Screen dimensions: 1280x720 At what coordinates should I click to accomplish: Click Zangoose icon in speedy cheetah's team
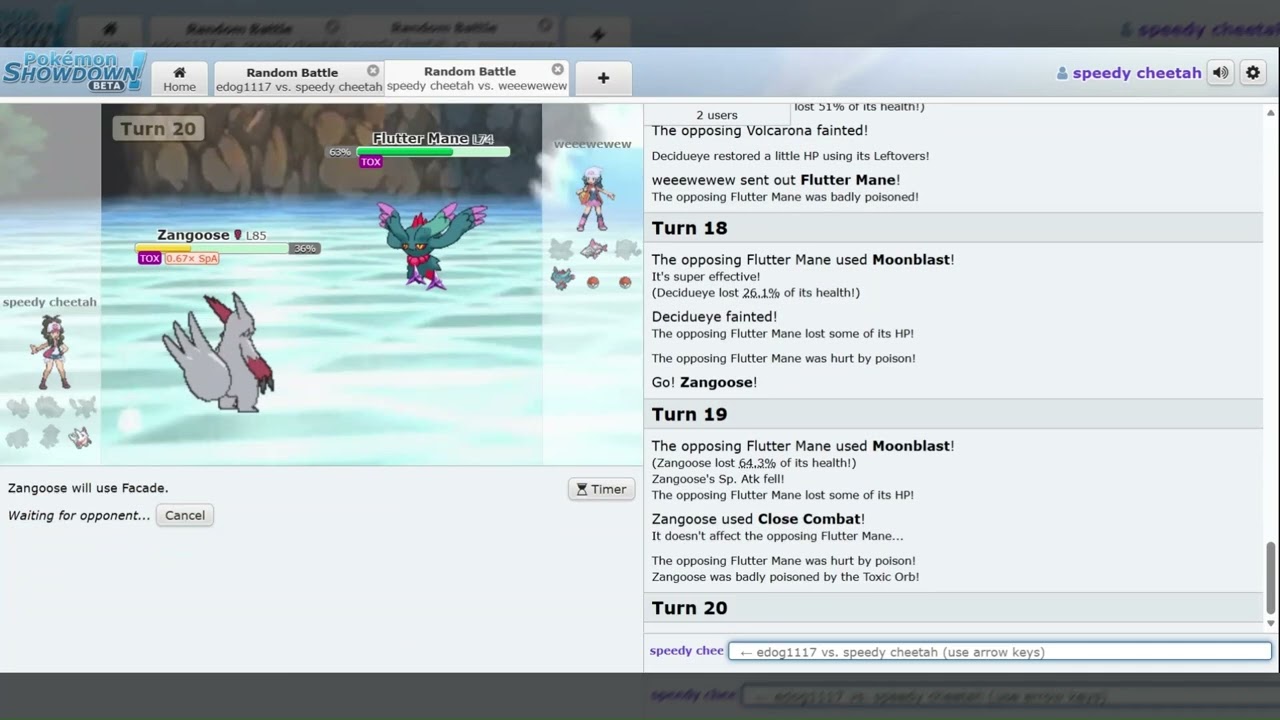[x=80, y=437]
